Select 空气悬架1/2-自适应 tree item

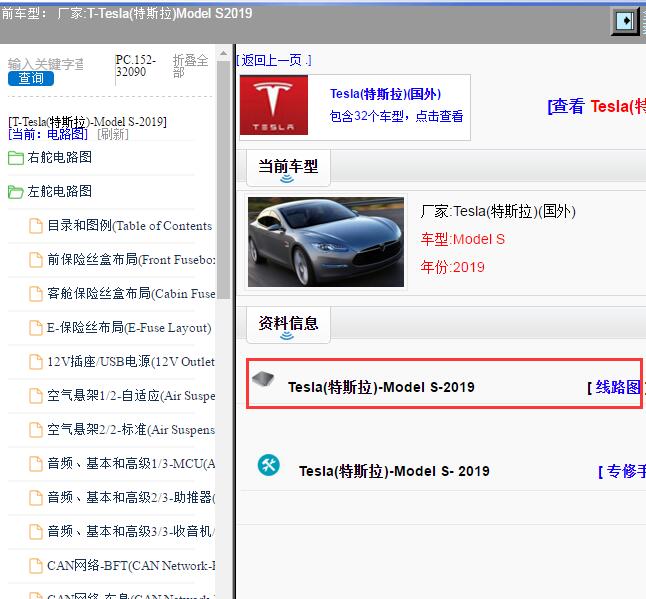coord(131,396)
